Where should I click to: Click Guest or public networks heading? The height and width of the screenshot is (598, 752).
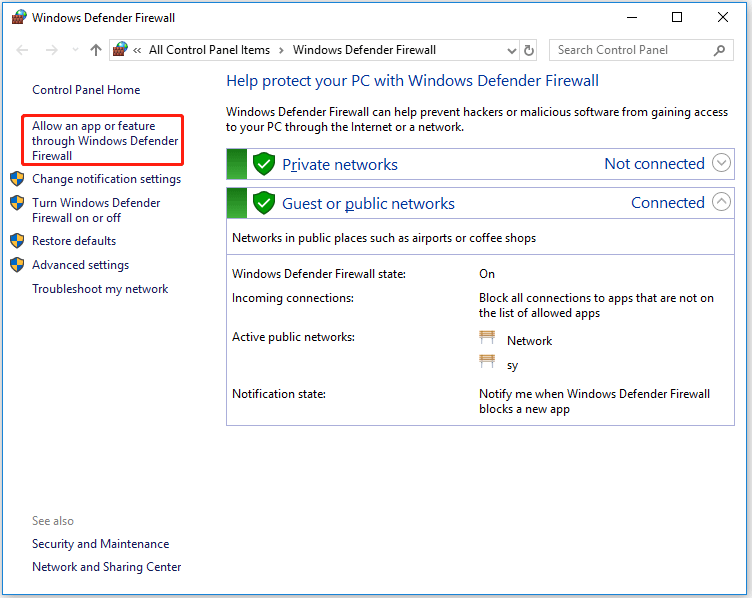tap(368, 203)
